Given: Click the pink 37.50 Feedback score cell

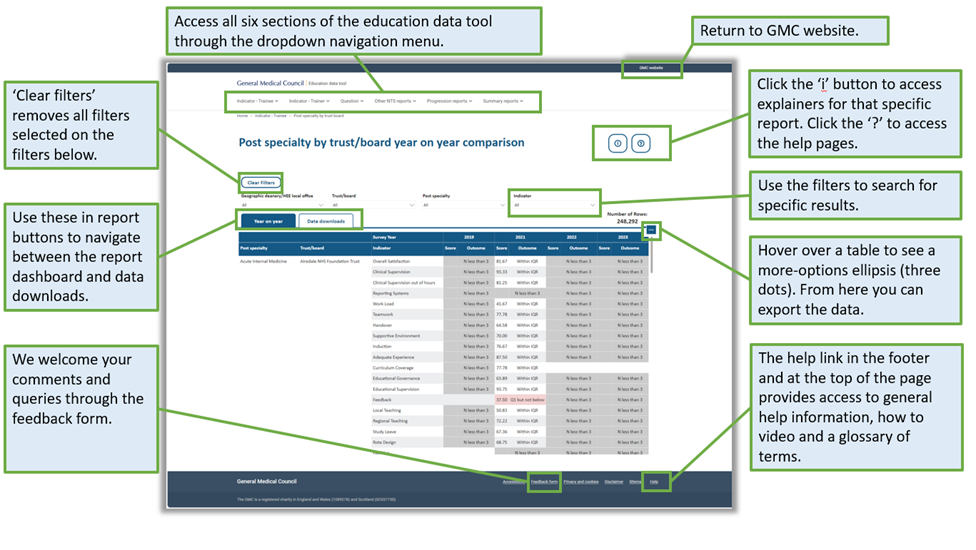Looking at the screenshot, I should 502,399.
